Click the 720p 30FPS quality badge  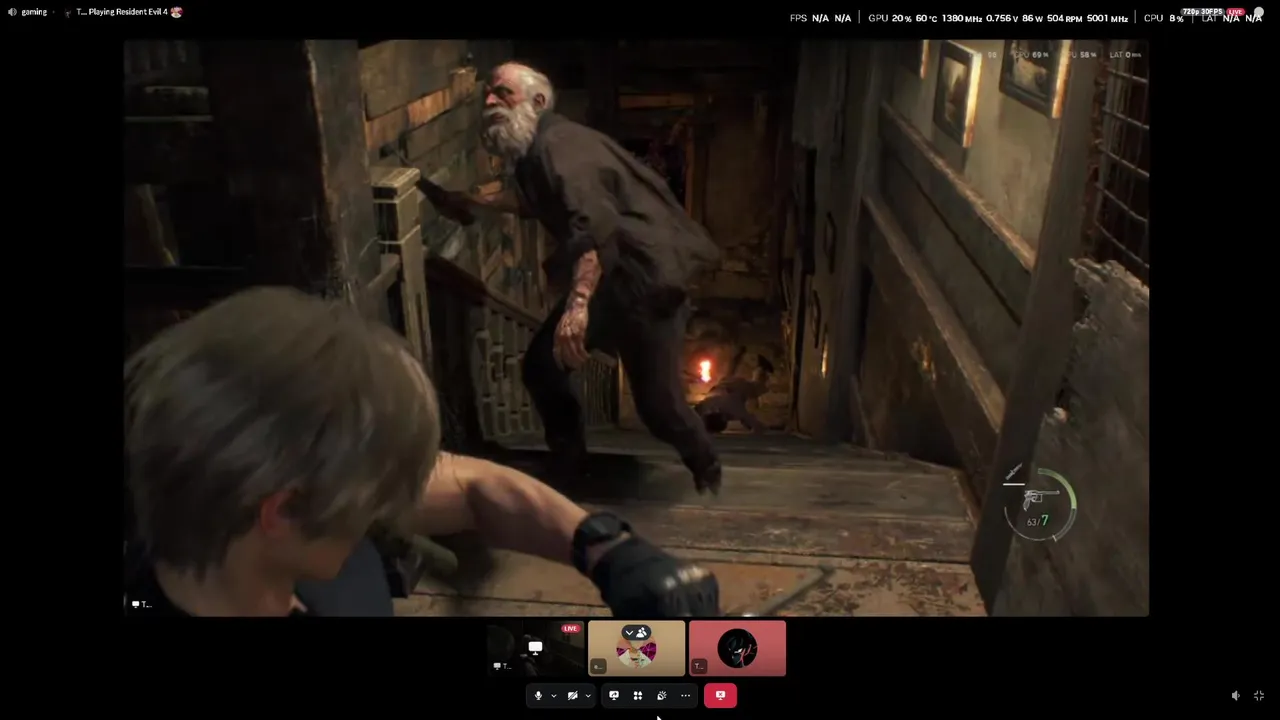1203,12
